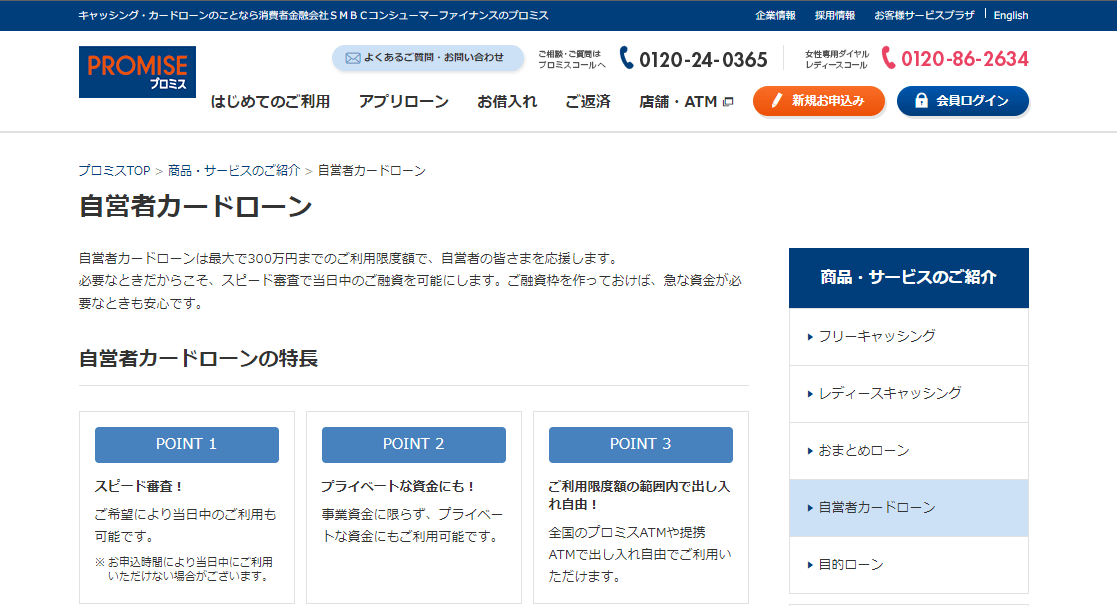
Task: Click arrow bullet before フリーキャッシング
Action: (x=810, y=337)
